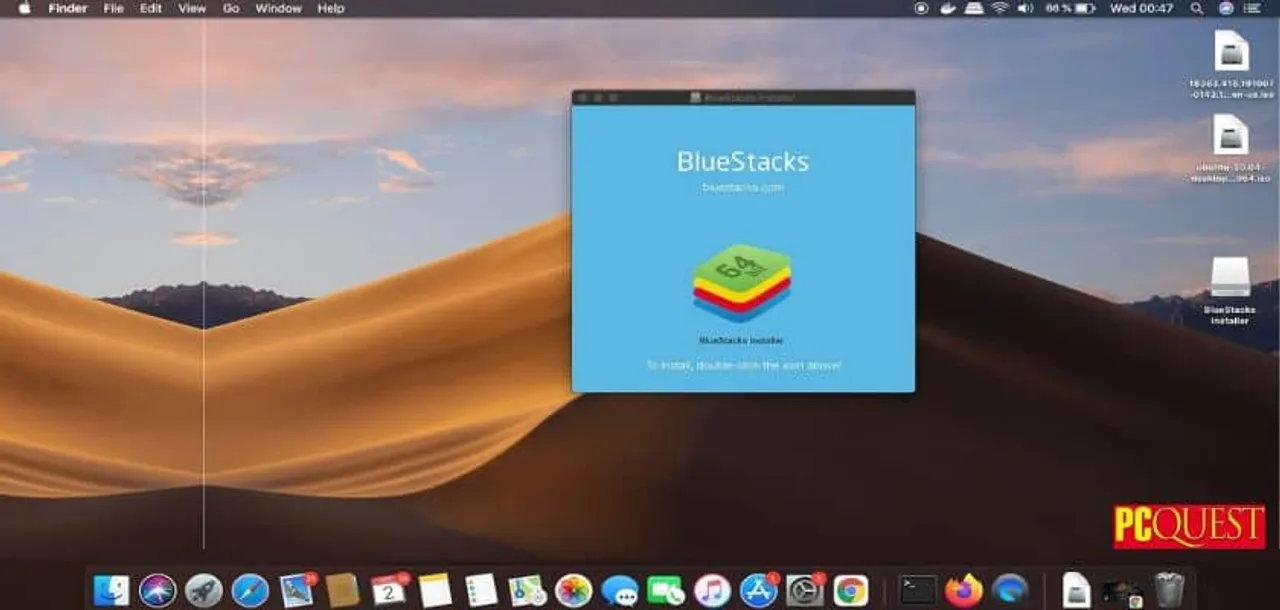Open the View menu
Image resolution: width=1280 pixels, height=610 pixels.
point(192,8)
